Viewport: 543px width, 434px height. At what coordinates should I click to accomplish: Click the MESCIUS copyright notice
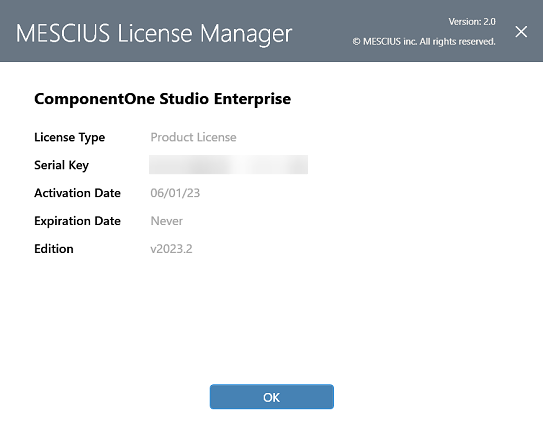click(x=424, y=42)
